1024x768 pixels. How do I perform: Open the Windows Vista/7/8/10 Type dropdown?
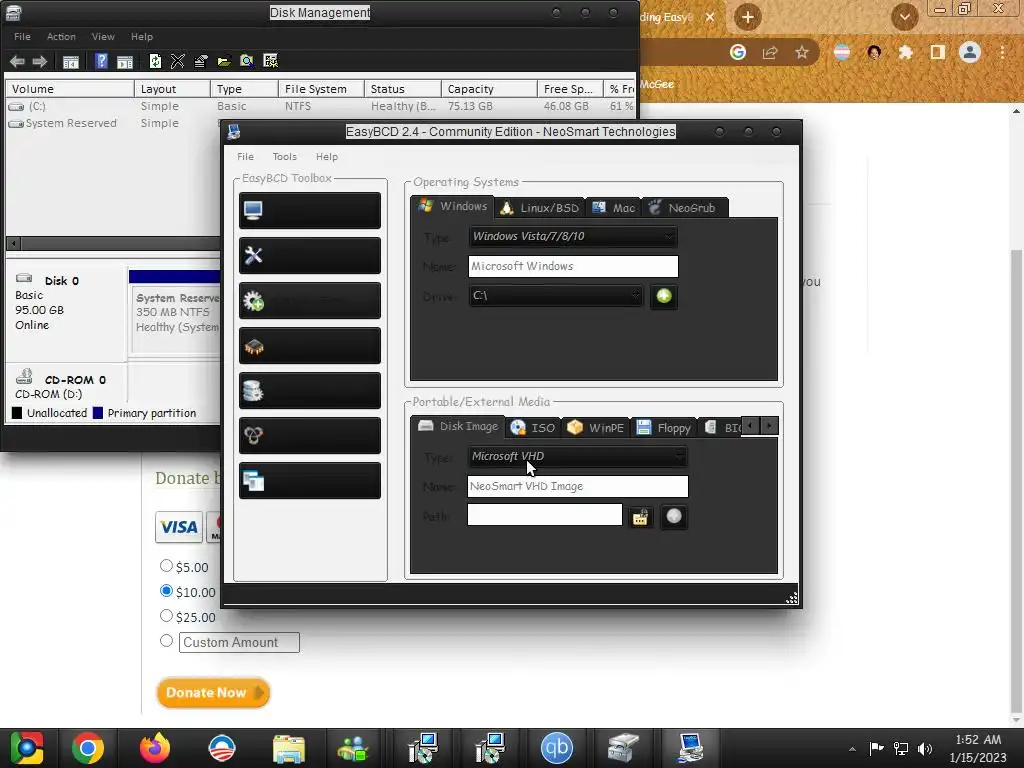coord(573,236)
